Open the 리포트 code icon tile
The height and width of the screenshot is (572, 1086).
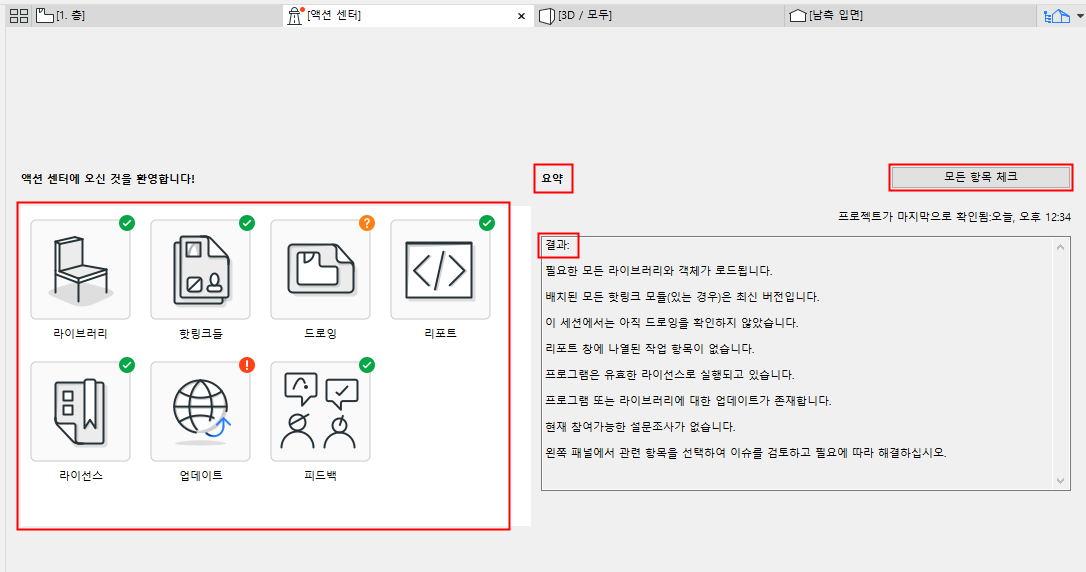coord(440,269)
